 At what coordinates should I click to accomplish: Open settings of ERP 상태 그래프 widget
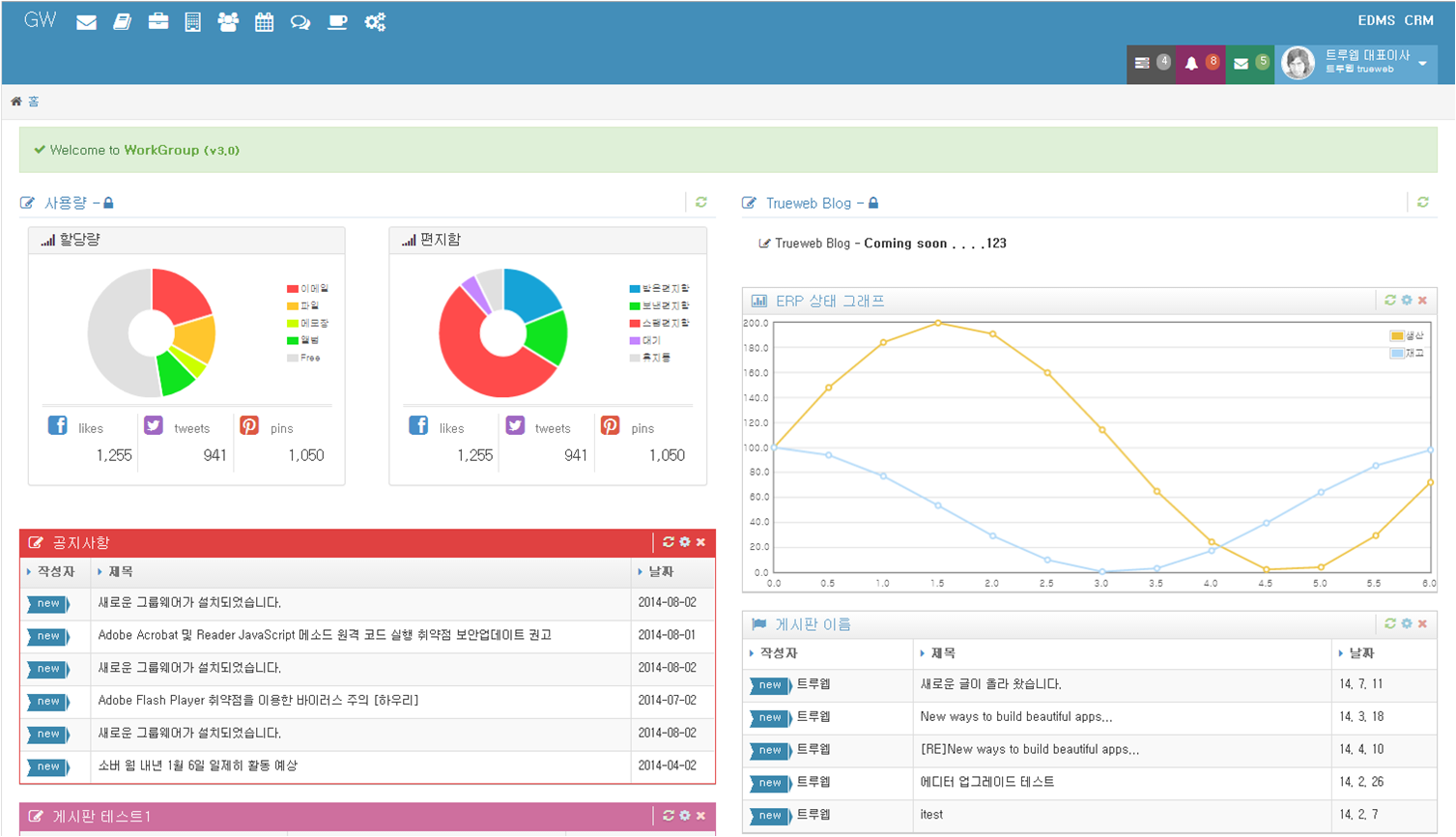point(1407,301)
